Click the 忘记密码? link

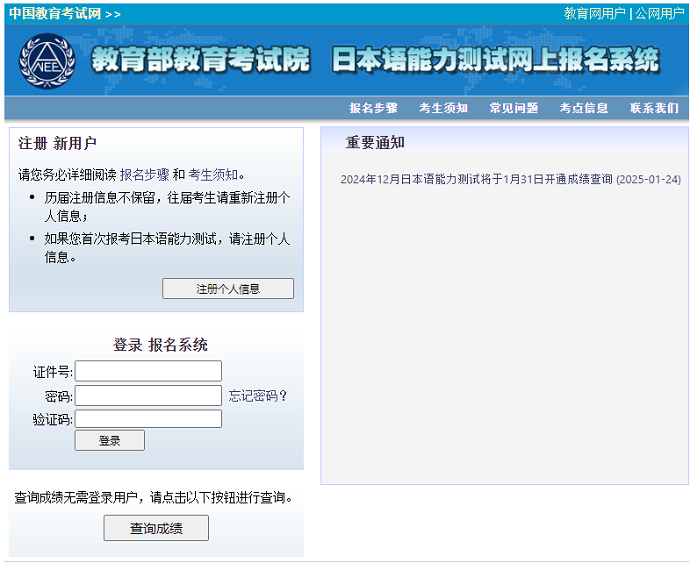[x=257, y=396]
